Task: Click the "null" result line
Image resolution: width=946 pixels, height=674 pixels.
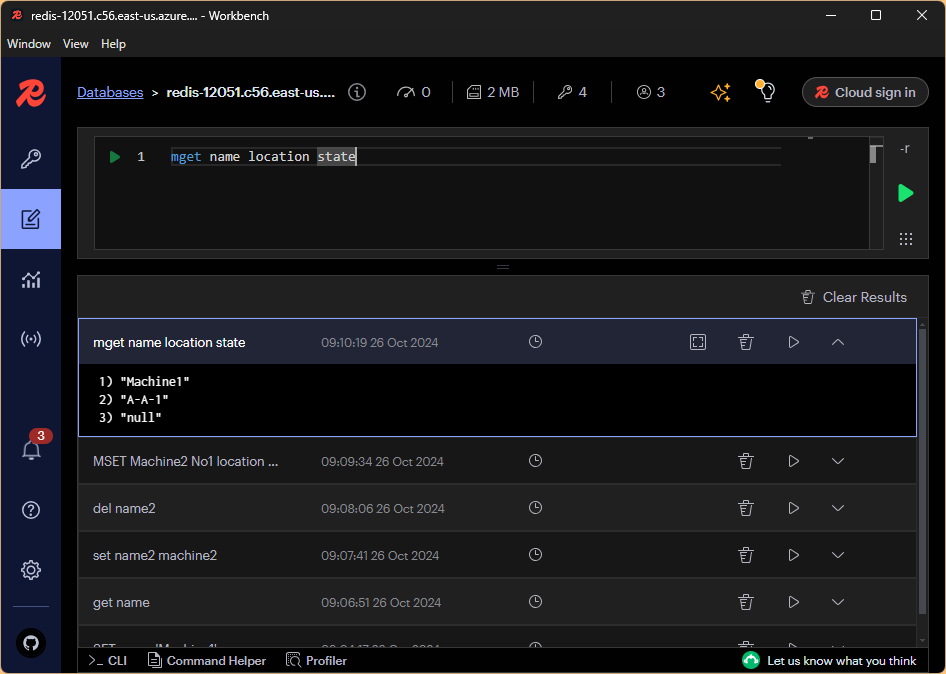Action: [130, 418]
